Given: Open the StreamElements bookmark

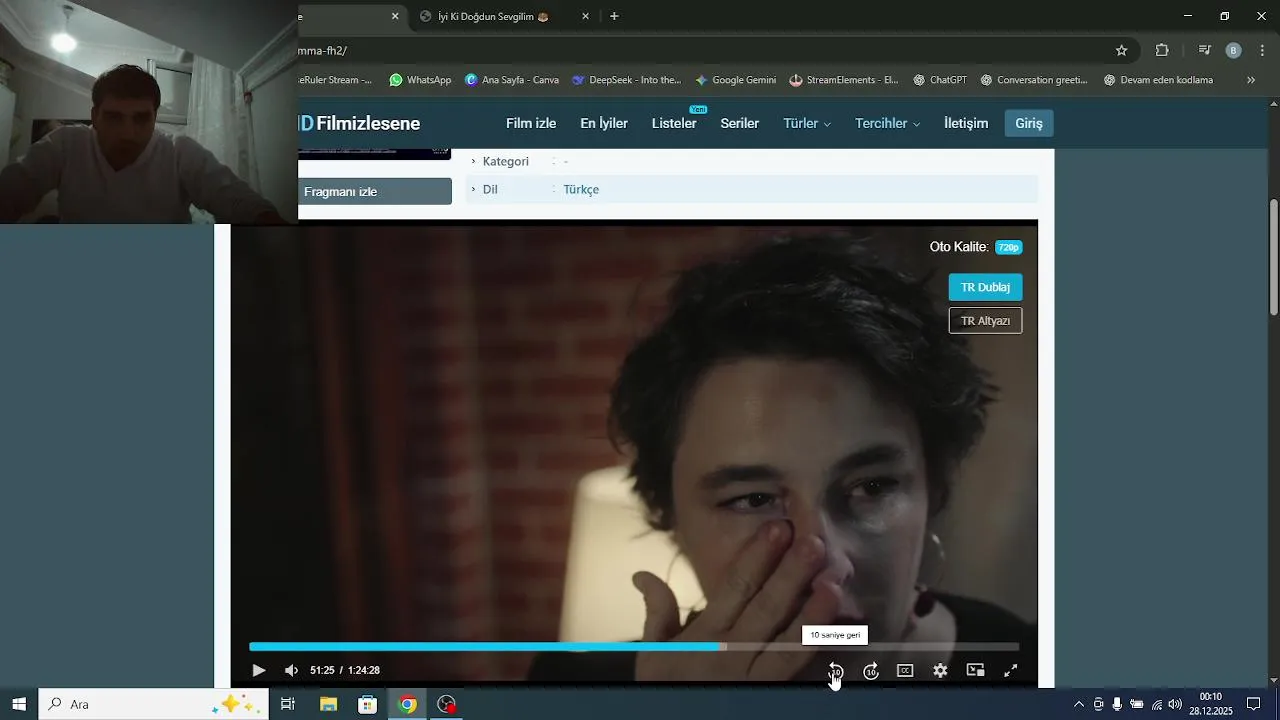Looking at the screenshot, I should pyautogui.click(x=844, y=80).
